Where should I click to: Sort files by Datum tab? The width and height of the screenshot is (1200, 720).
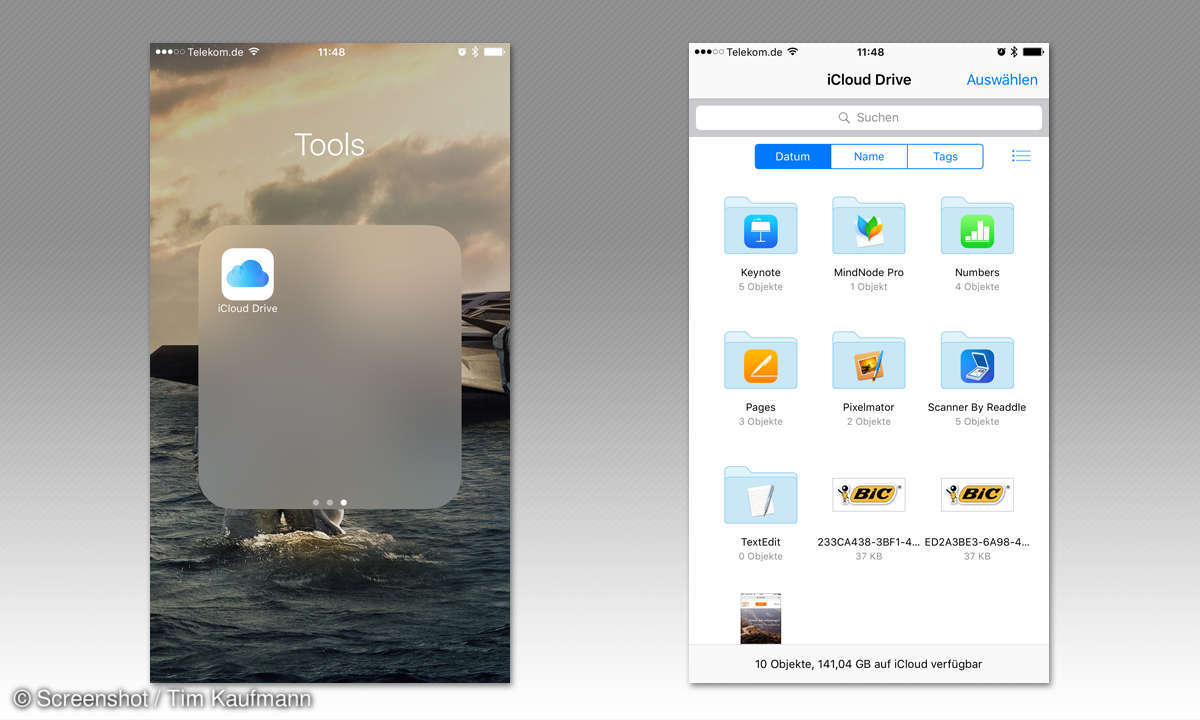(792, 156)
